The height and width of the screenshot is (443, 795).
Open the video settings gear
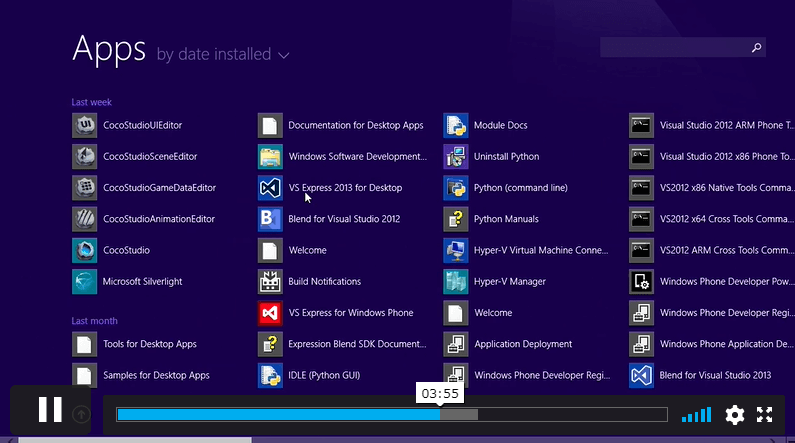pyautogui.click(x=735, y=415)
